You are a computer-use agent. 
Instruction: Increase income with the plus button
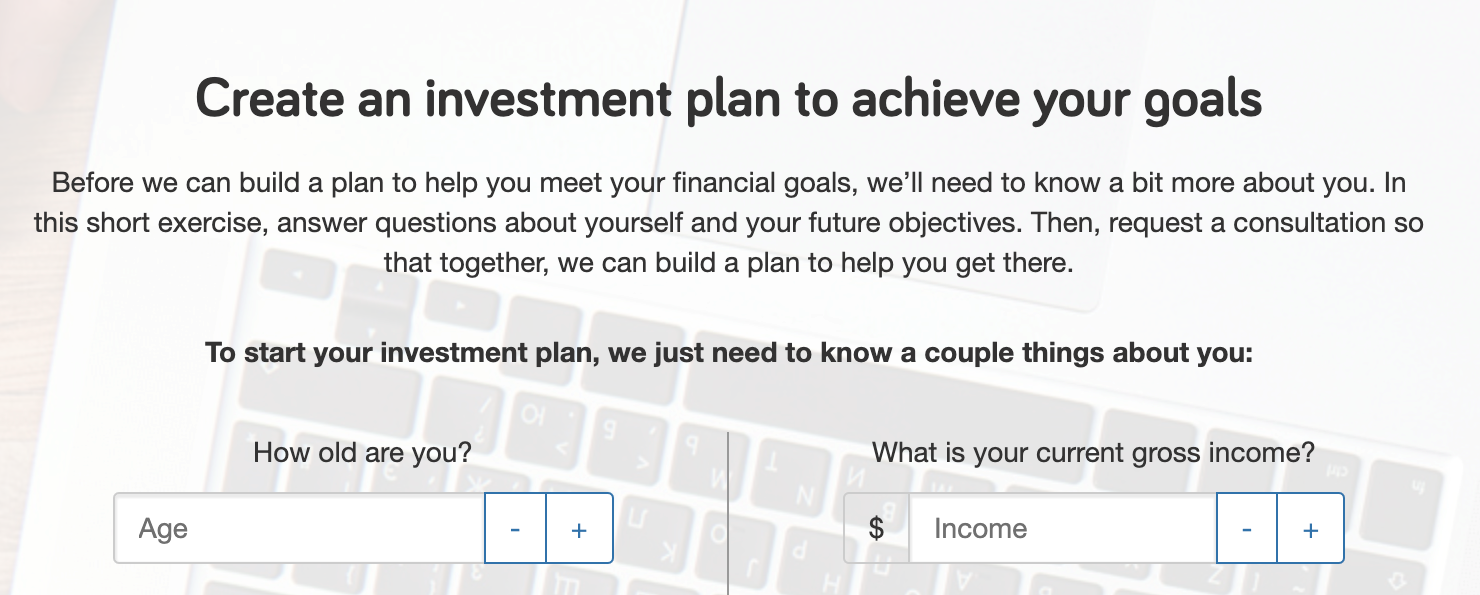click(1310, 528)
